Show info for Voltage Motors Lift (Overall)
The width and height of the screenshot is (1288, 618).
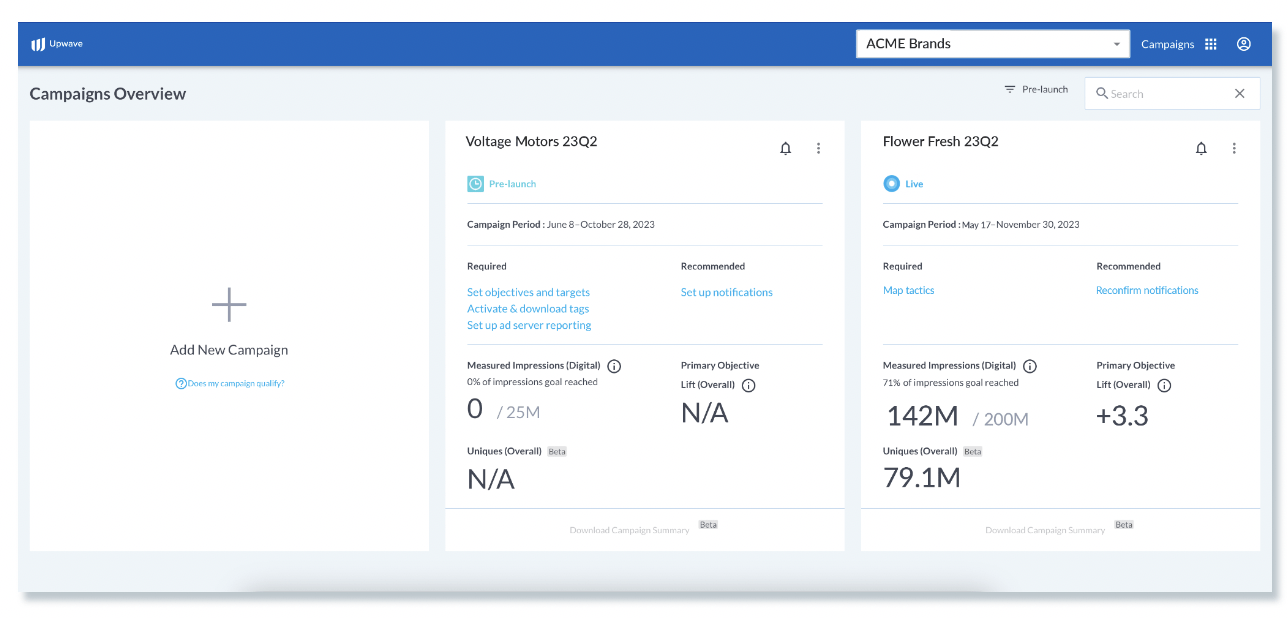(x=748, y=386)
